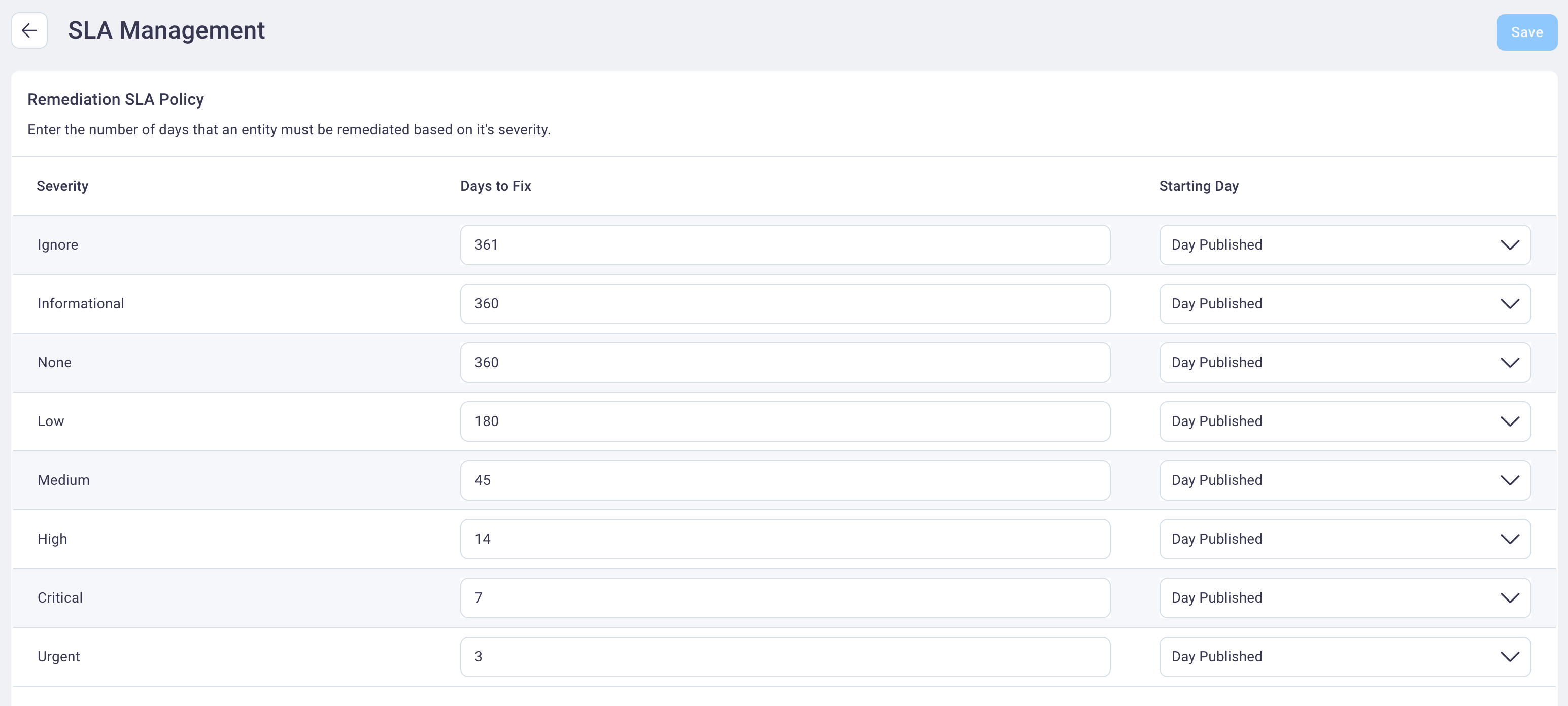Viewport: 1568px width, 706px height.
Task: Click the Days to Fix field for Urgent
Action: coord(785,656)
